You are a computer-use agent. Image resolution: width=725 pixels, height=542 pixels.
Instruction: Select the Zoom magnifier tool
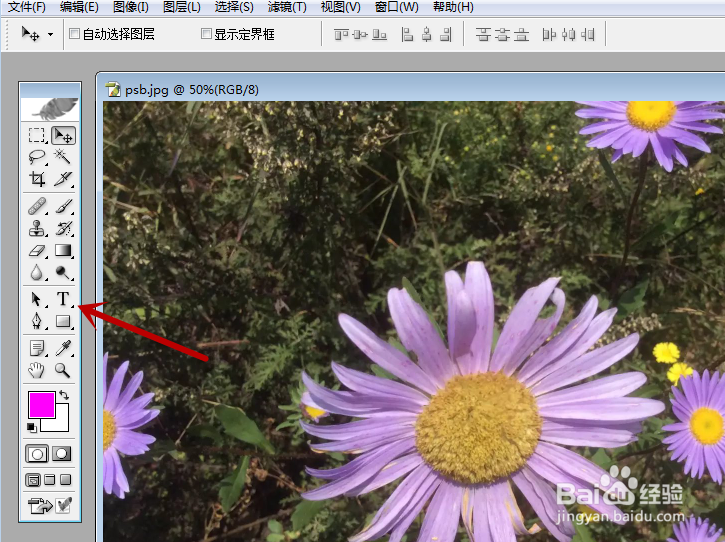click(62, 370)
